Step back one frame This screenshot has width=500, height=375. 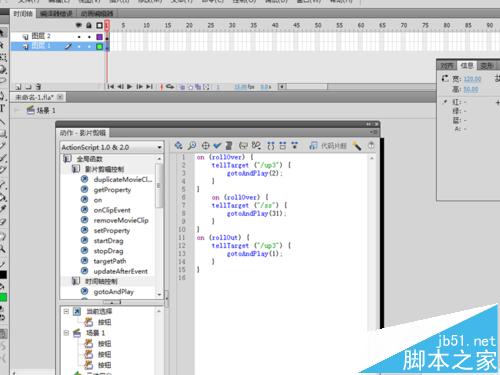pos(120,87)
